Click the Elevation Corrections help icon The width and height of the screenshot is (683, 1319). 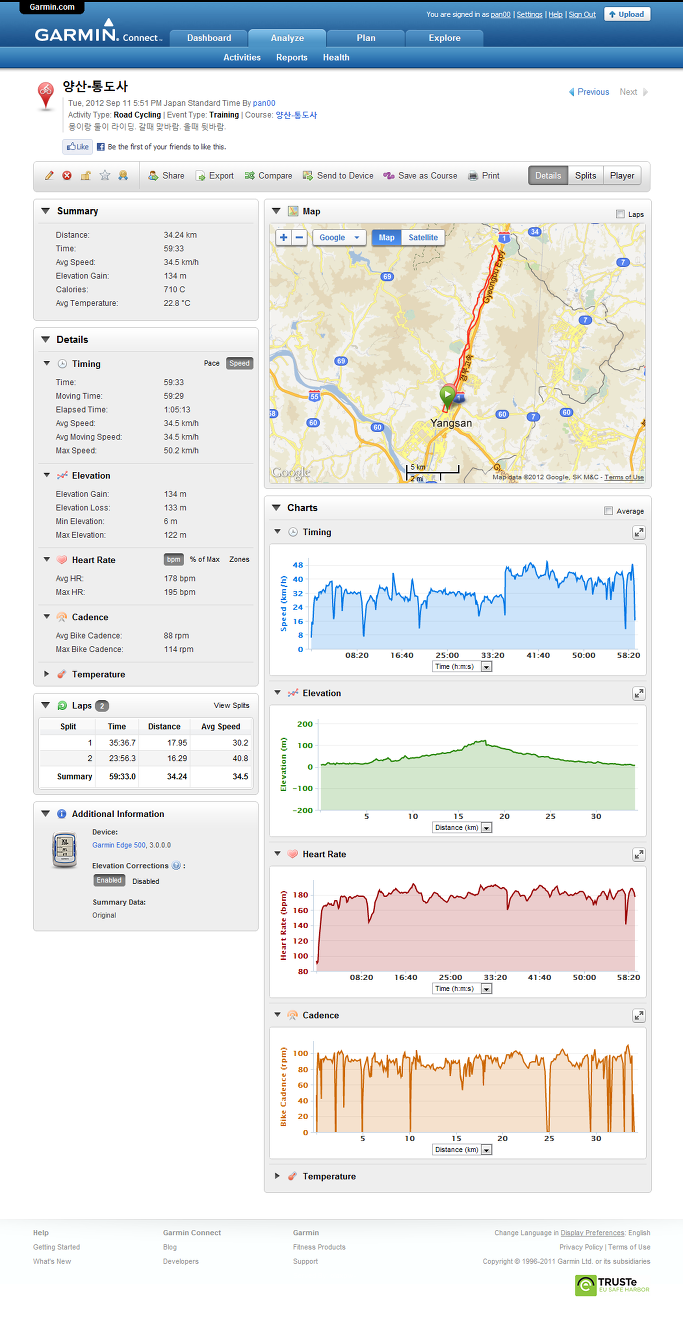(x=176, y=865)
